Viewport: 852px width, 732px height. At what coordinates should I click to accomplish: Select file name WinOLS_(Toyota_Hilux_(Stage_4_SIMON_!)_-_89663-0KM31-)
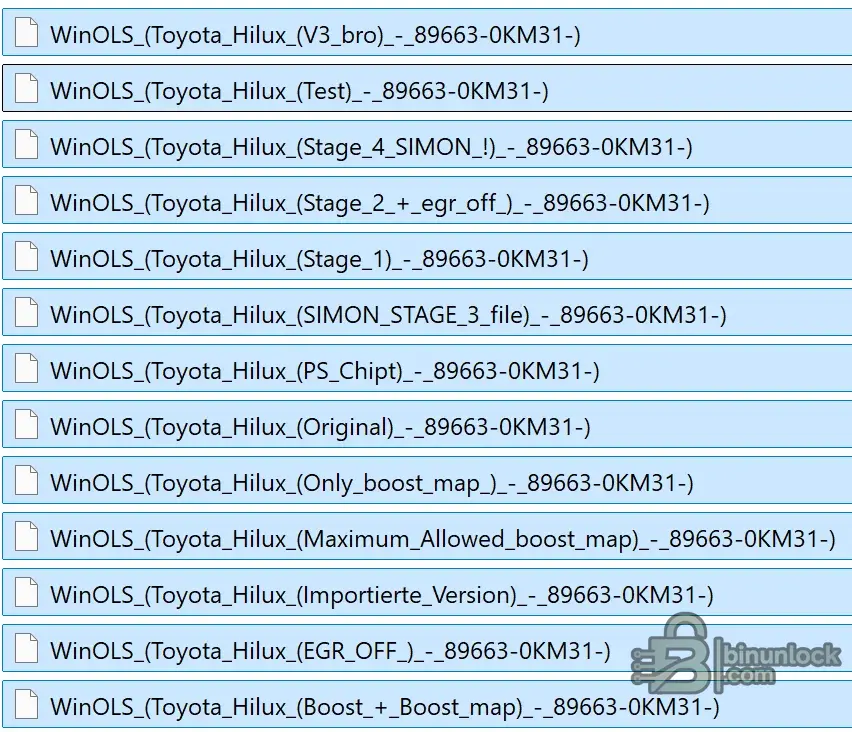pos(372,147)
